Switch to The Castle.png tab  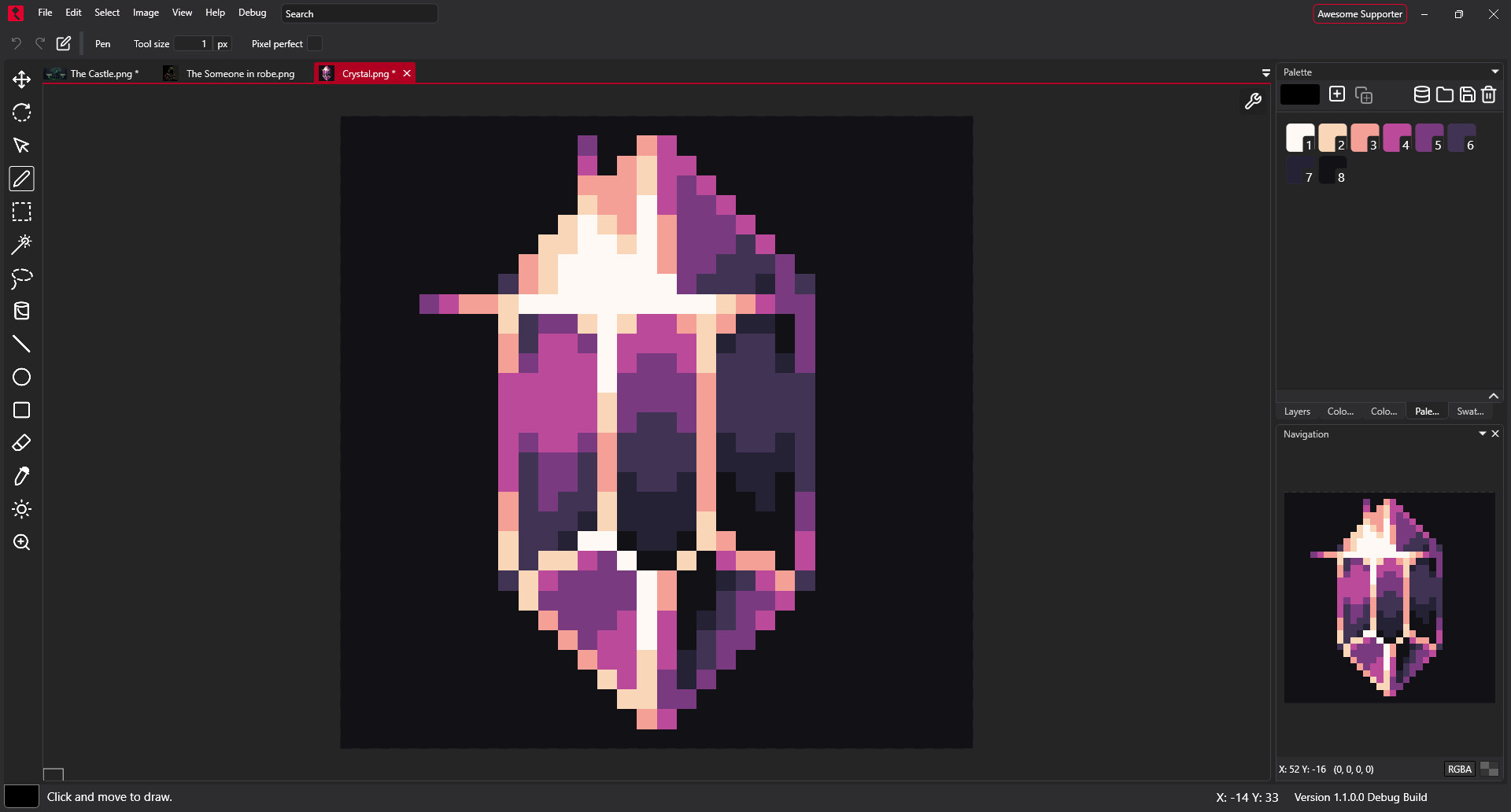101,73
